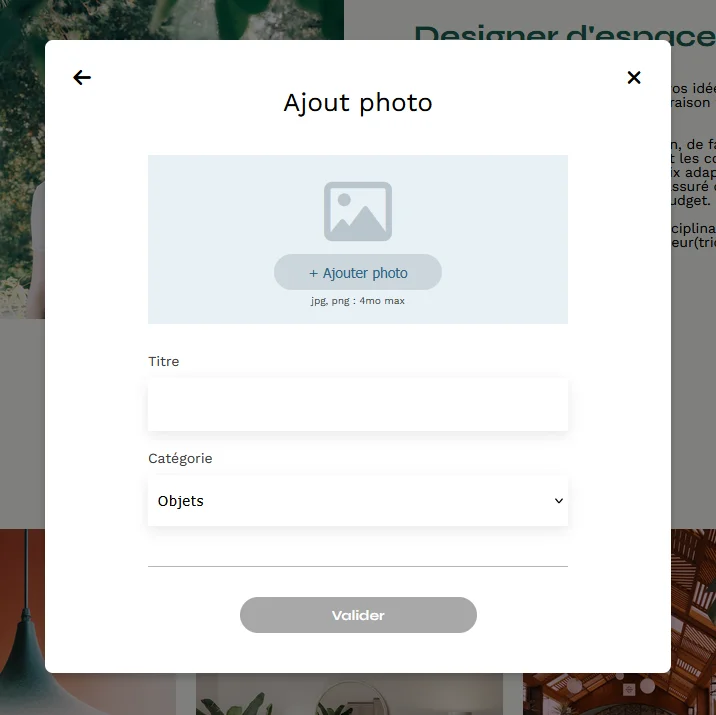Screen dimensions: 716x715
Task: Go back using the left arrow icon
Action: pos(82,78)
